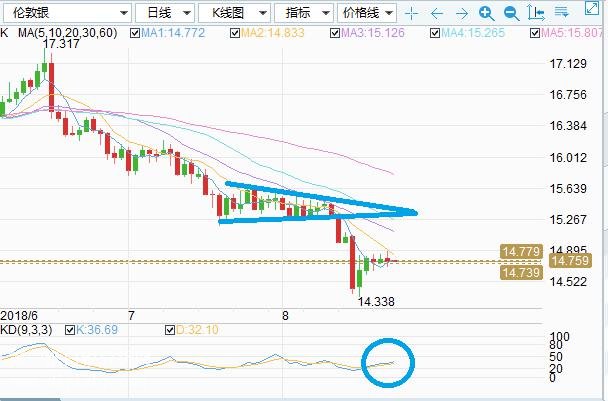Click the 14.739 price tag

tap(522, 273)
